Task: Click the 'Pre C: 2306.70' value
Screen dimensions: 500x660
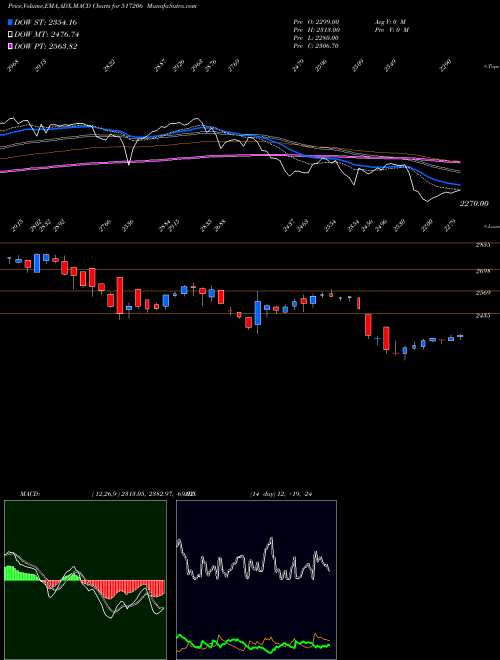Action: point(316,46)
